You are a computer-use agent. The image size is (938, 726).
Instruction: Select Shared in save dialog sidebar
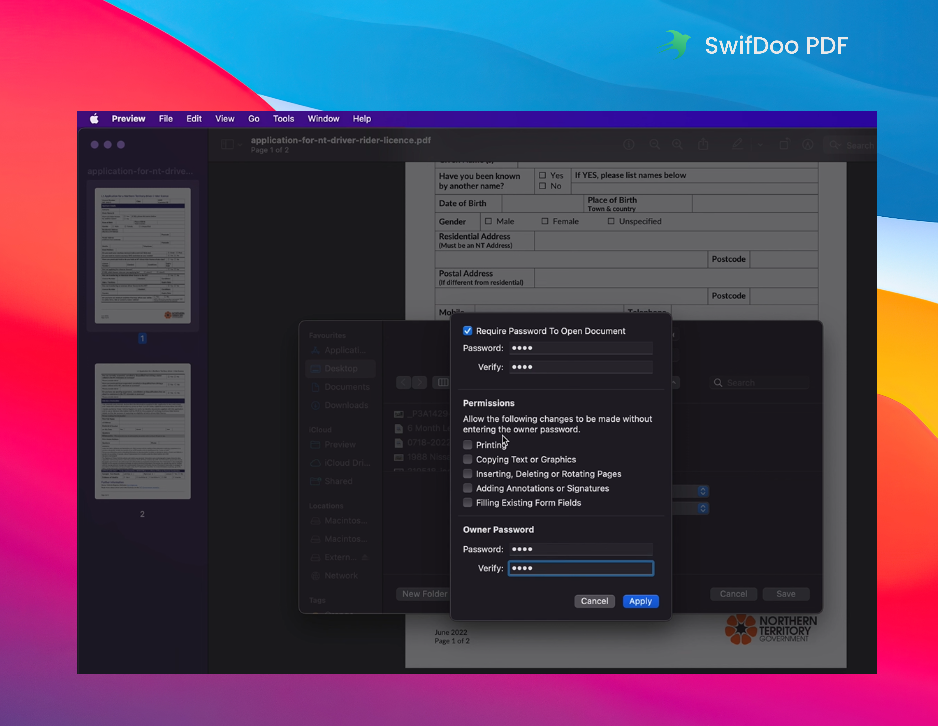[340, 481]
